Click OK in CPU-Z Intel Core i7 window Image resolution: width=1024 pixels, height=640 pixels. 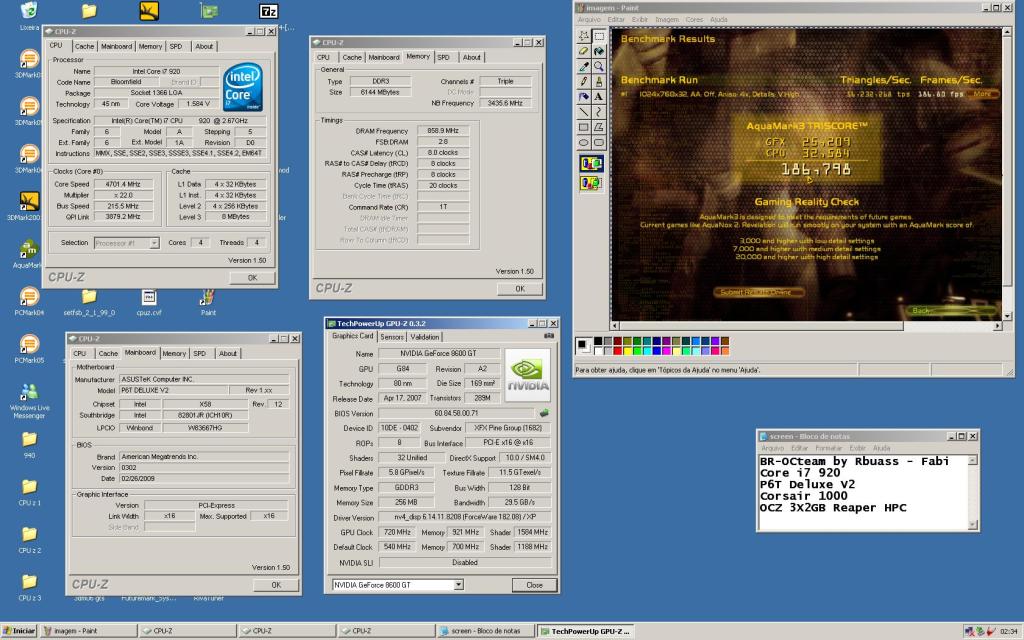tap(252, 278)
